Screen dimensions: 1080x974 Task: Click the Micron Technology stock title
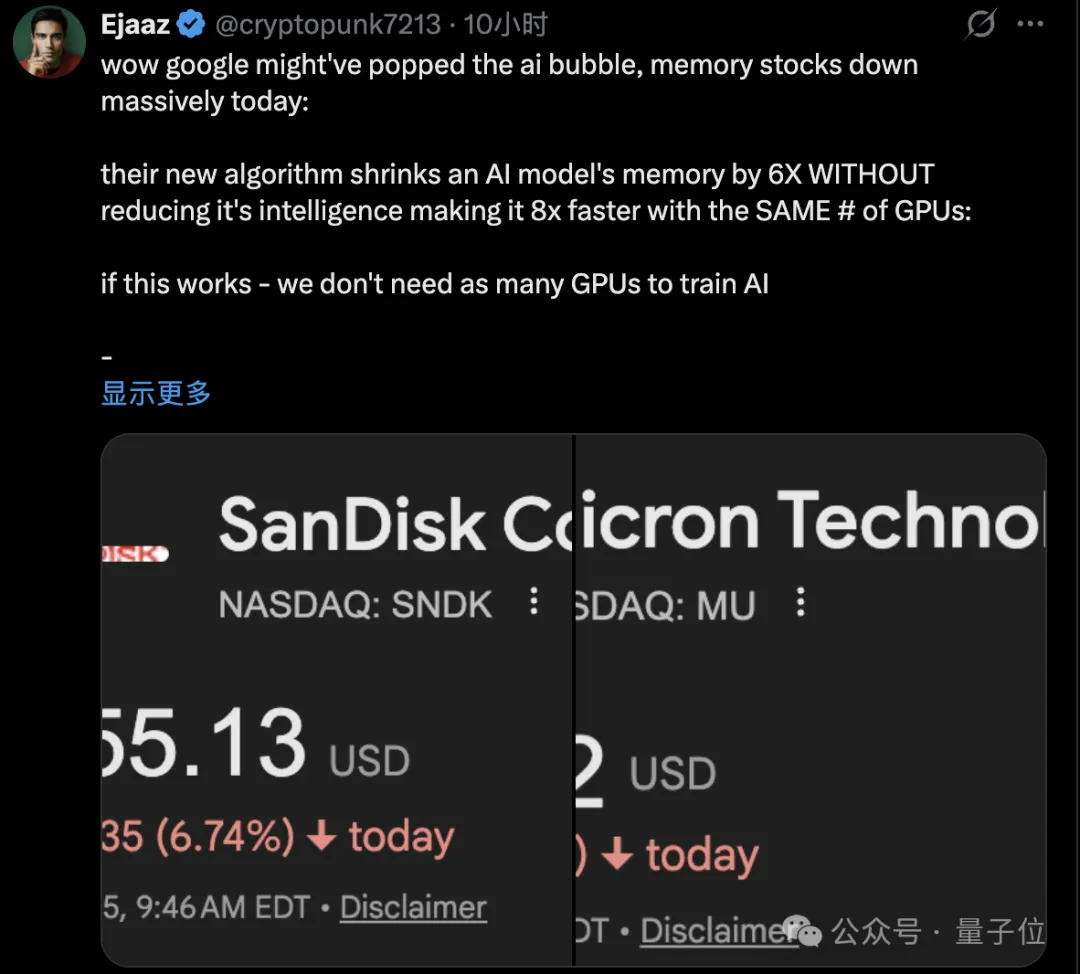810,521
